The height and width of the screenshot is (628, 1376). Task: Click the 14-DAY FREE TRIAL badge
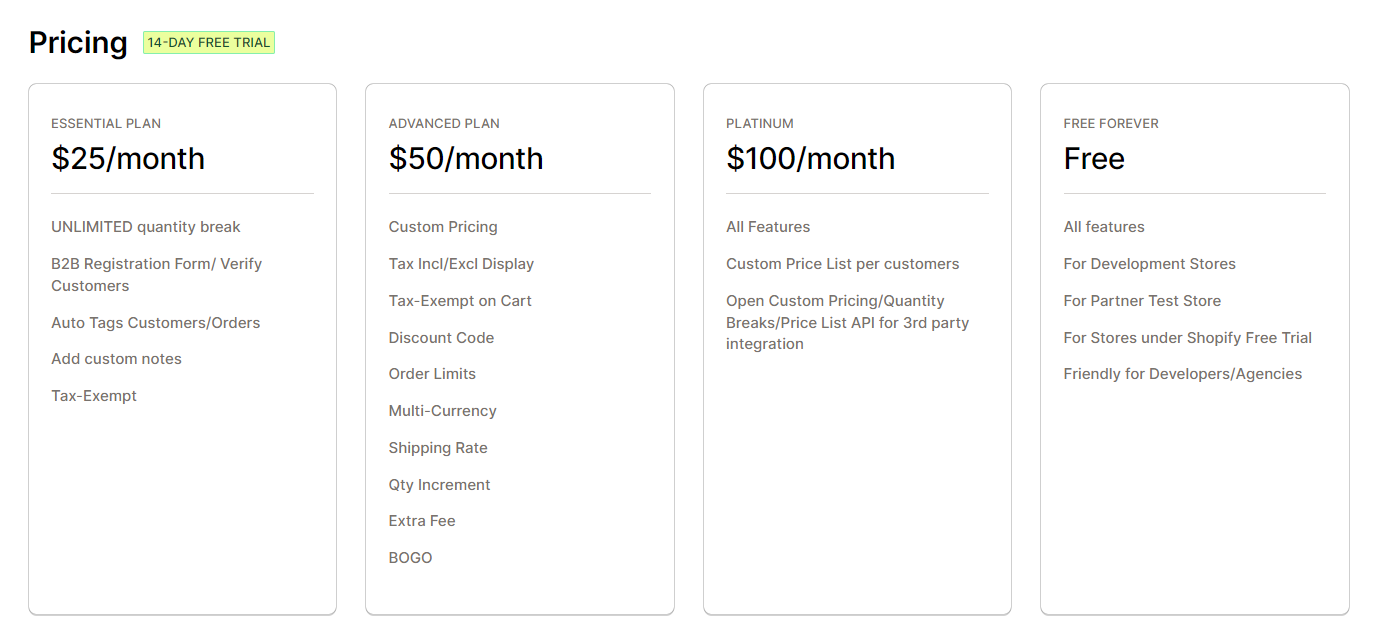click(x=209, y=43)
